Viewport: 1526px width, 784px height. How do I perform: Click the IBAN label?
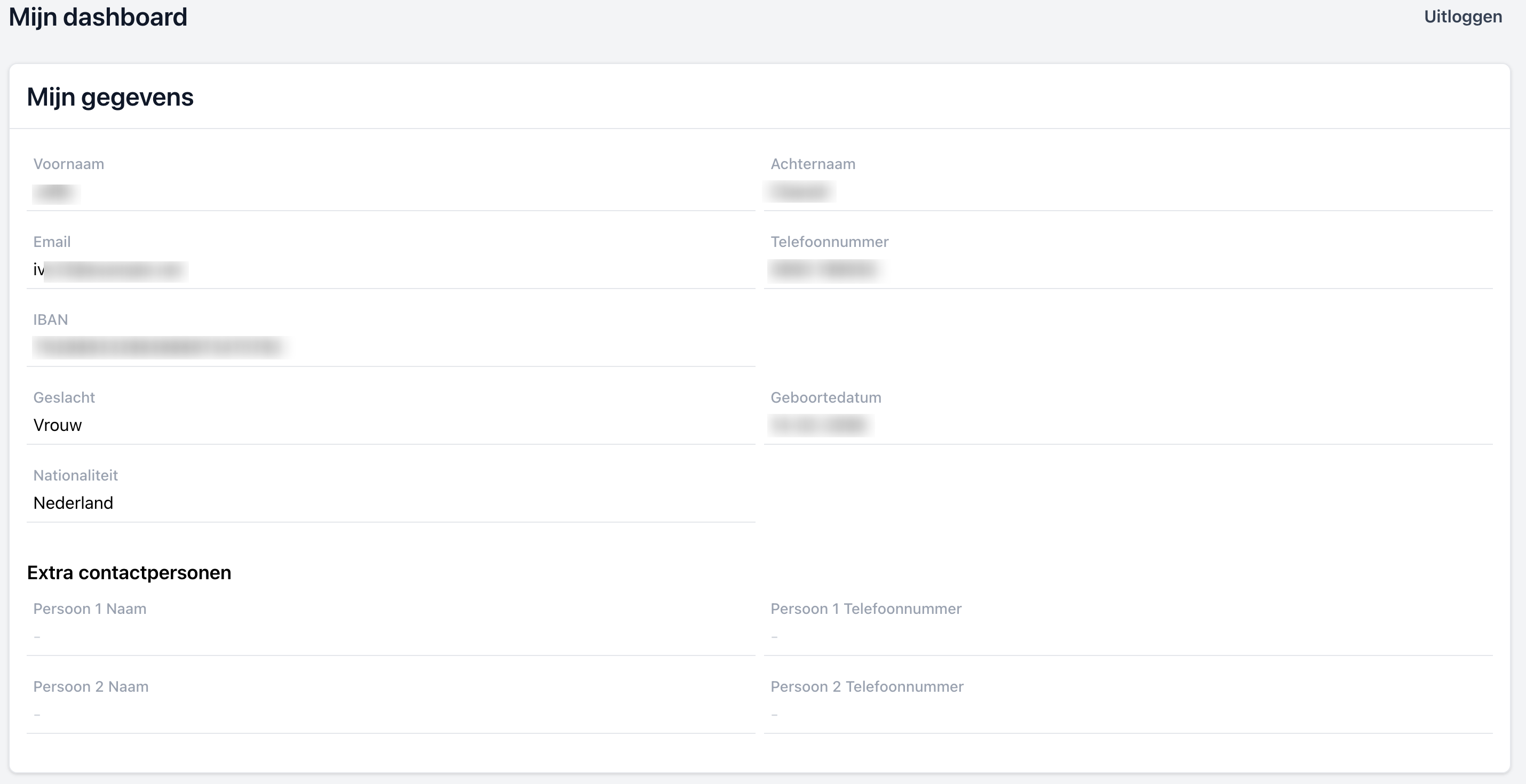point(51,320)
